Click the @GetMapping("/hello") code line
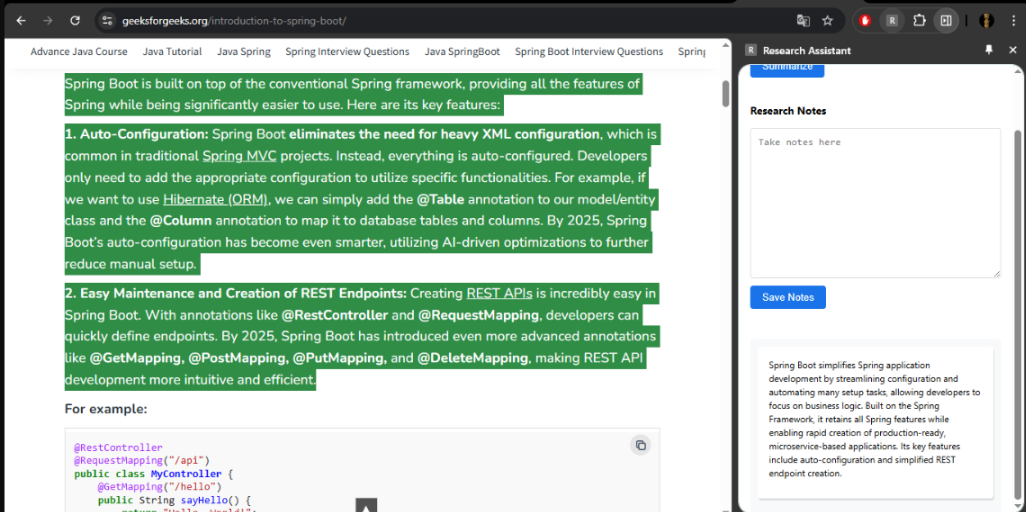Image resolution: width=1026 pixels, height=512 pixels. [x=160, y=487]
